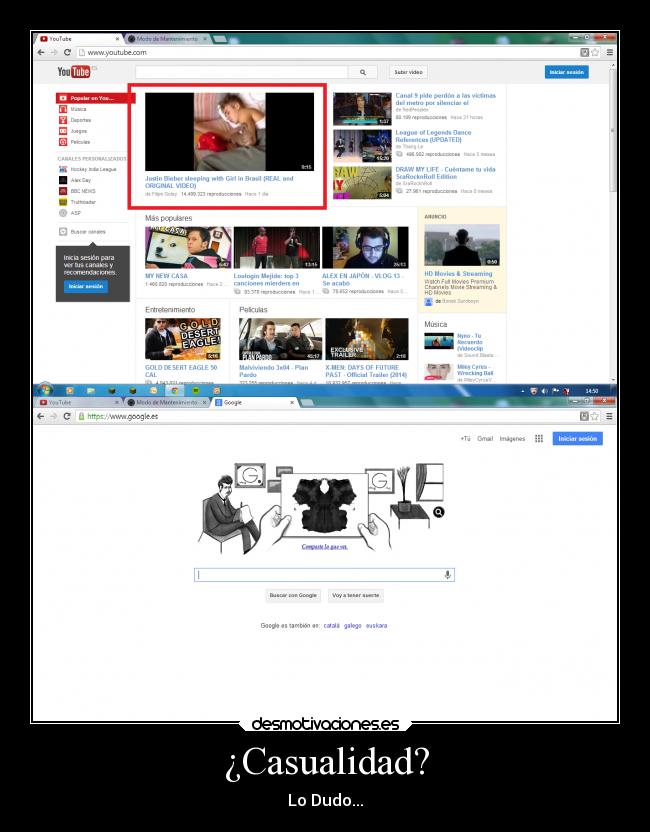
Task: Click Buscar con Google button
Action: [x=293, y=595]
